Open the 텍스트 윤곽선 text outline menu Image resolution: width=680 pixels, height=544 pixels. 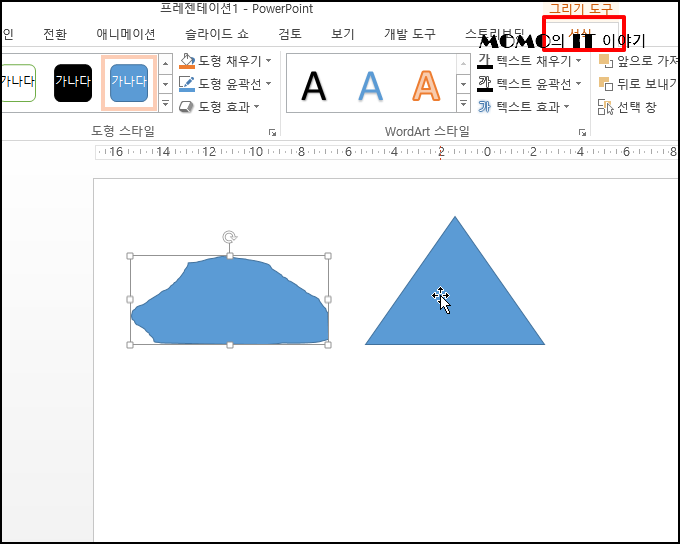click(x=529, y=83)
